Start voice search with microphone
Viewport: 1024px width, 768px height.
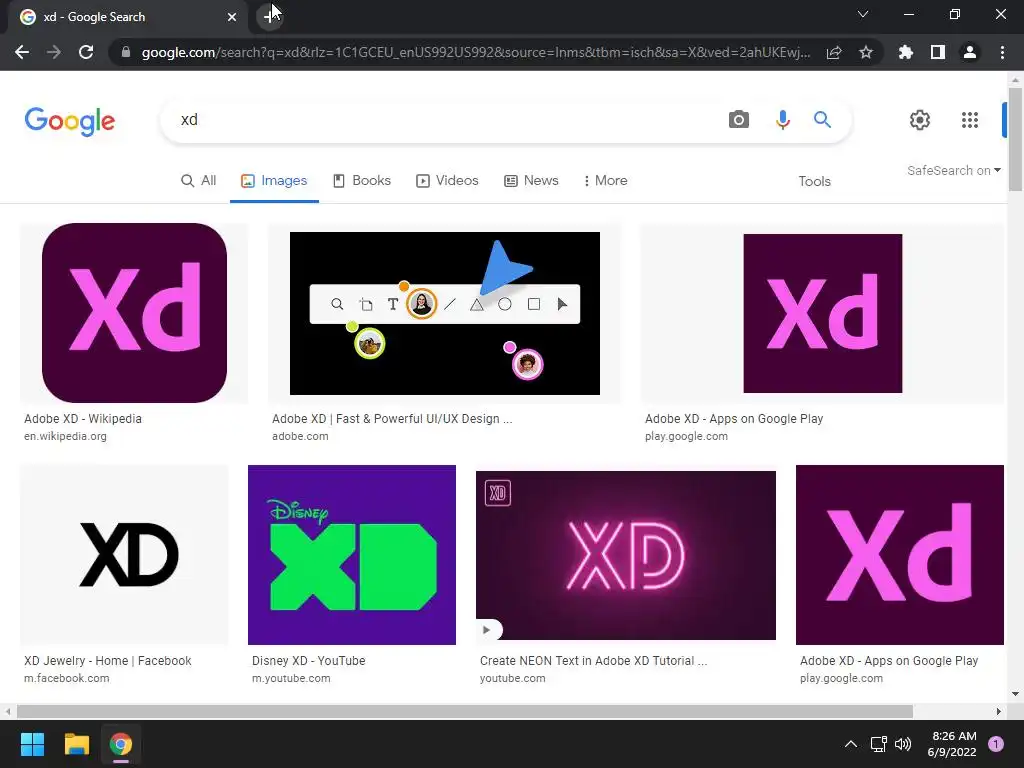tap(782, 120)
